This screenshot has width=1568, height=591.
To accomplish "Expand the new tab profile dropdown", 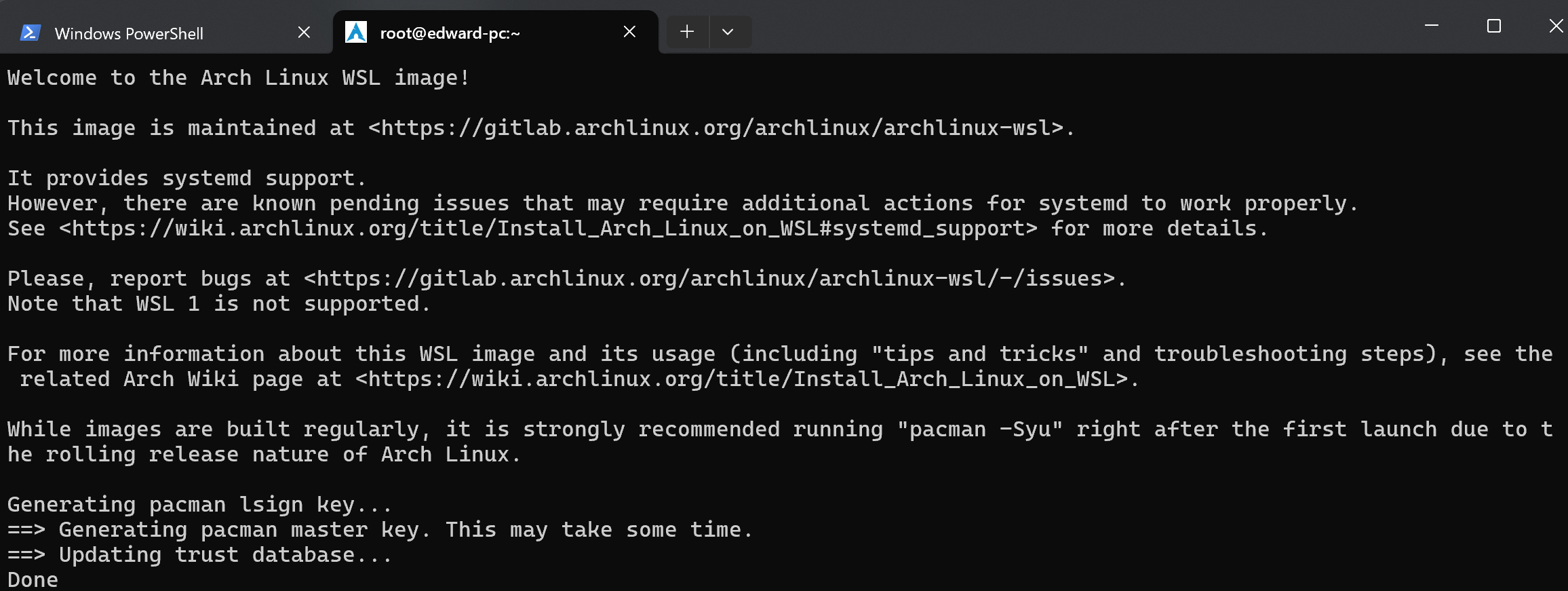I will (728, 32).
